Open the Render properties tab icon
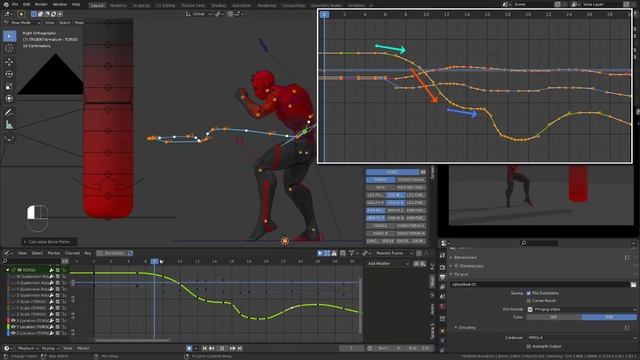This screenshot has width=640, height=360. (442, 268)
